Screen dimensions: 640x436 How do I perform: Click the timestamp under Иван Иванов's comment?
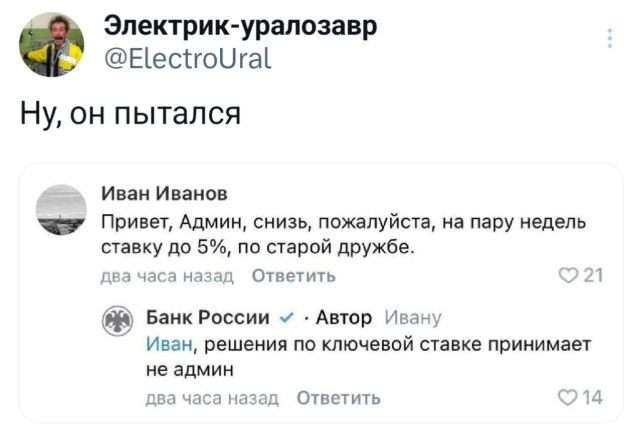tap(168, 276)
